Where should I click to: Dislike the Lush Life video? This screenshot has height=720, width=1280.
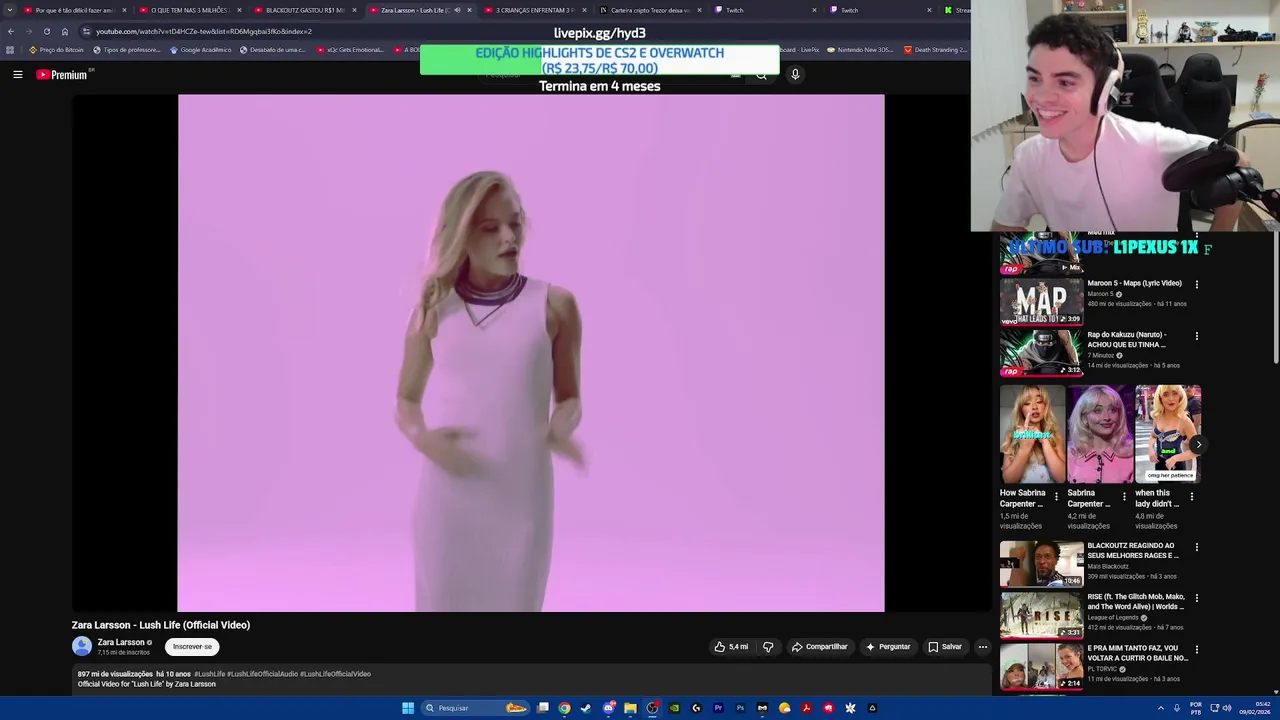click(x=768, y=647)
